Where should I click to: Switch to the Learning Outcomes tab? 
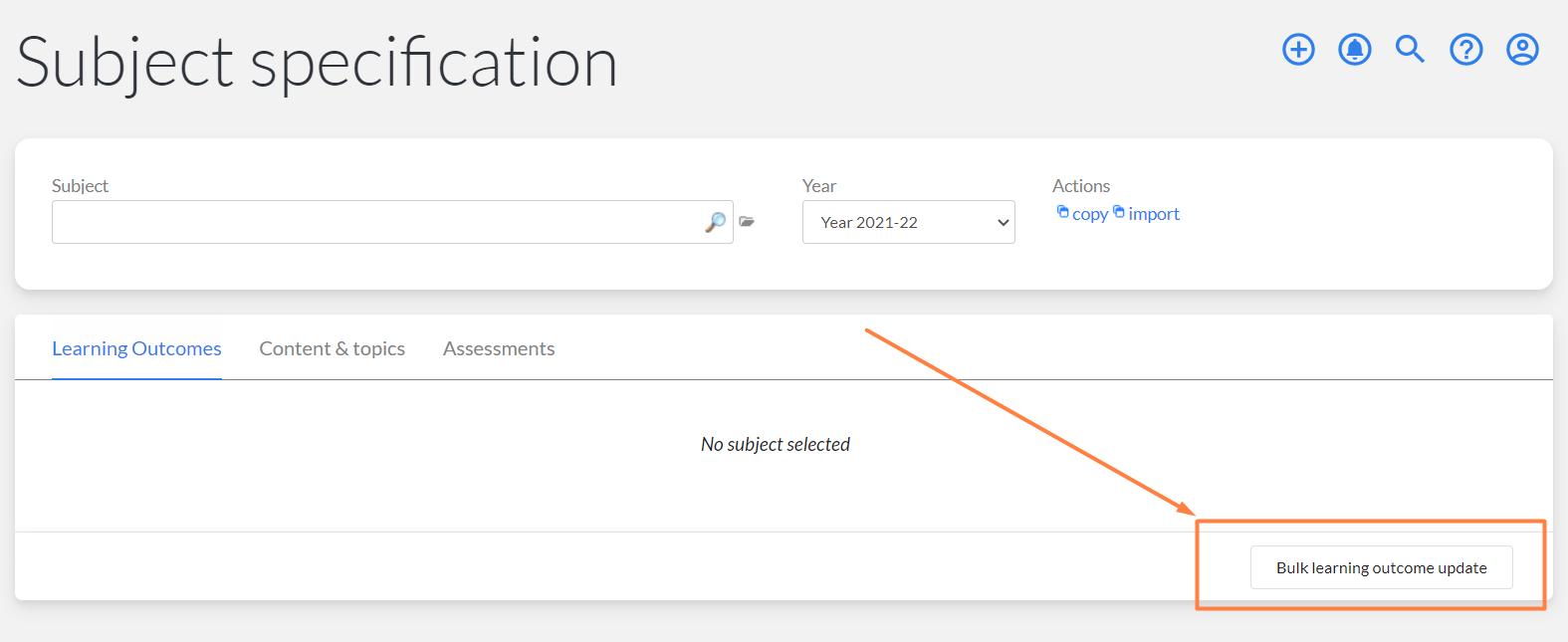[136, 348]
